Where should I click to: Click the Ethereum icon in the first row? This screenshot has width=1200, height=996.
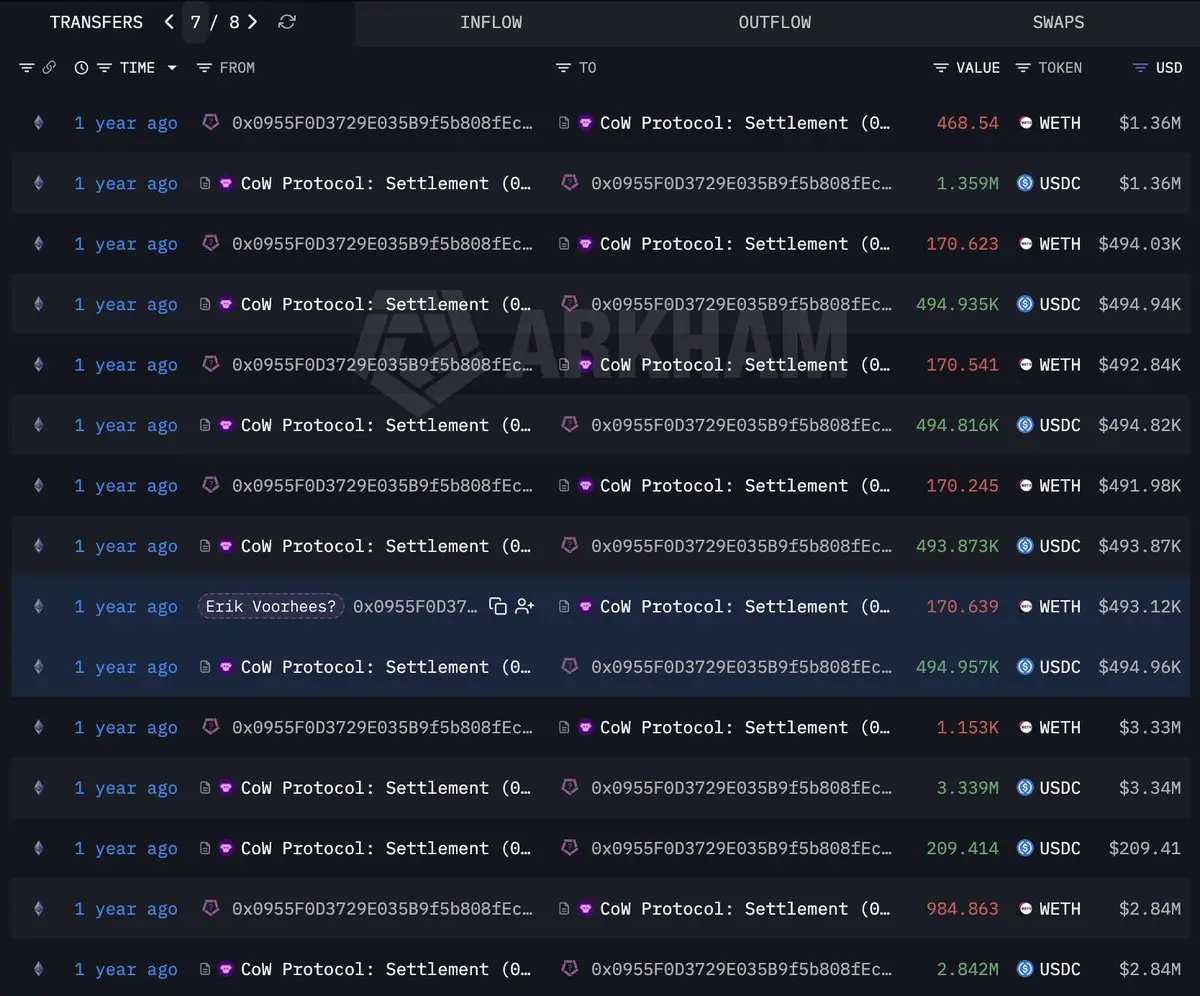pos(39,123)
